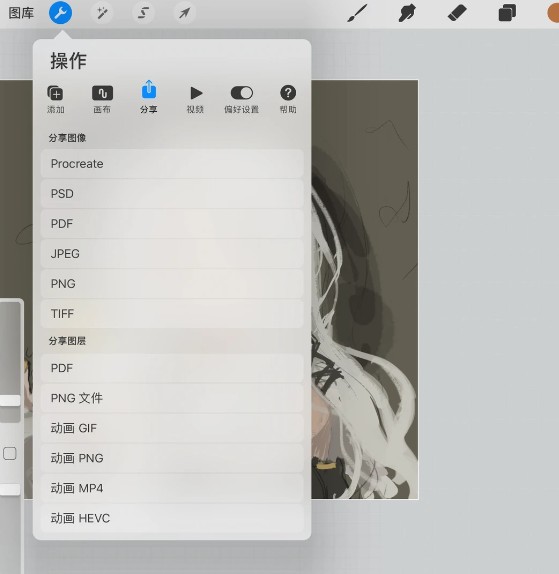Open the Adjustments magic wand tool
This screenshot has width=559, height=574.
coord(102,13)
